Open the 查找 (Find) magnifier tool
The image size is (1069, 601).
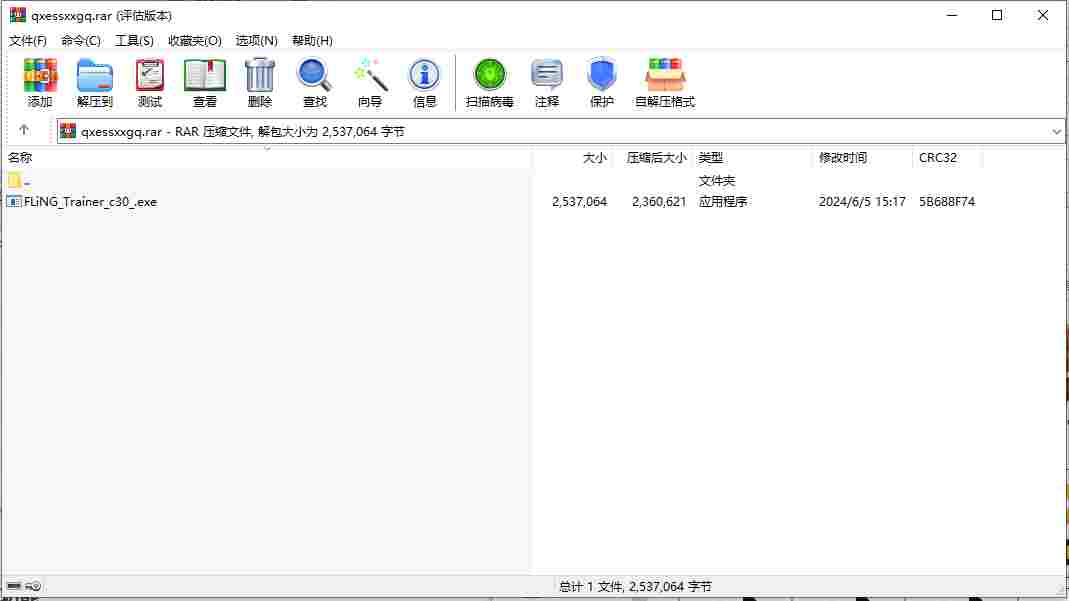tap(314, 82)
